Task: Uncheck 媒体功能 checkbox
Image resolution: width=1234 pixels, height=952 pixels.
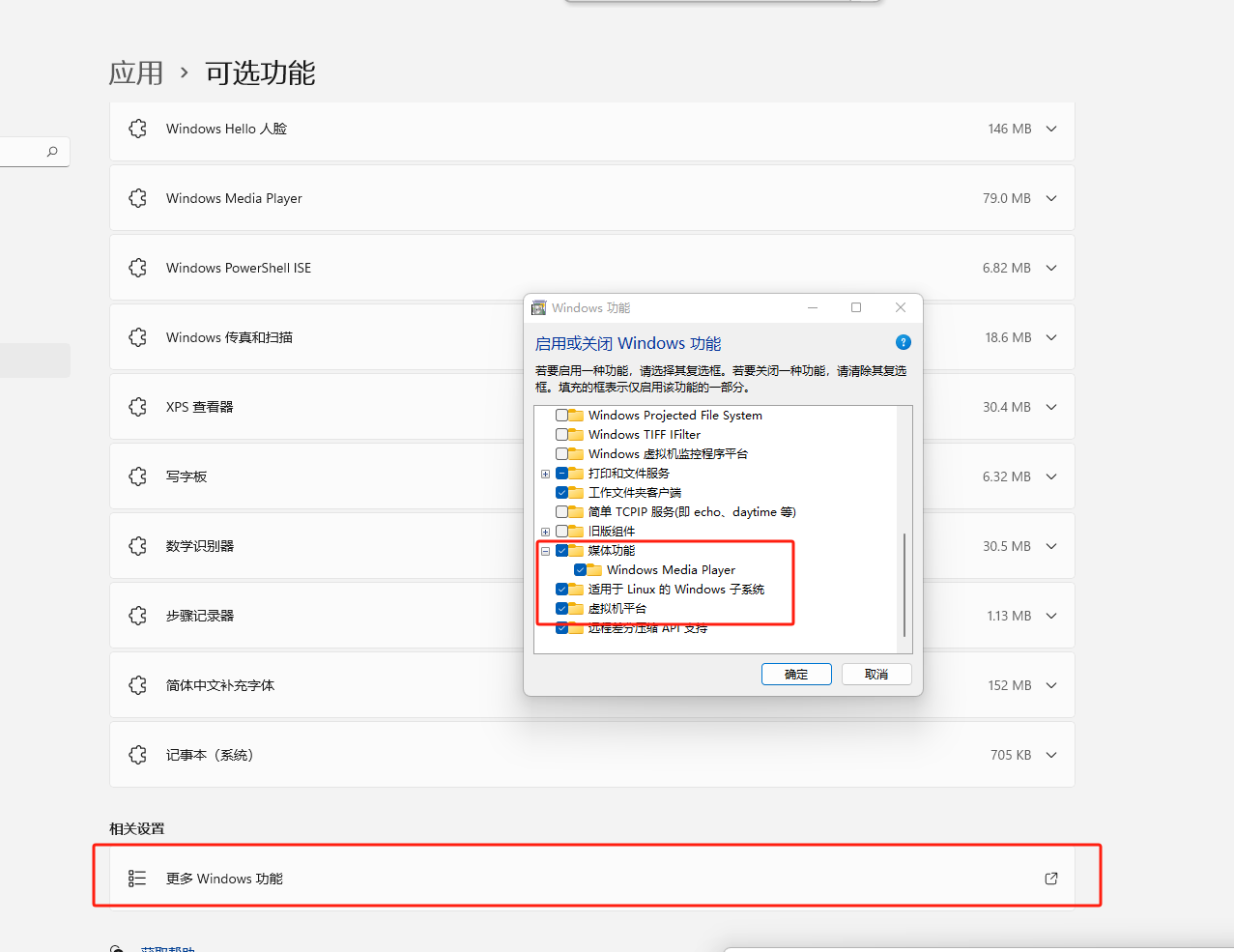Action: (x=561, y=550)
